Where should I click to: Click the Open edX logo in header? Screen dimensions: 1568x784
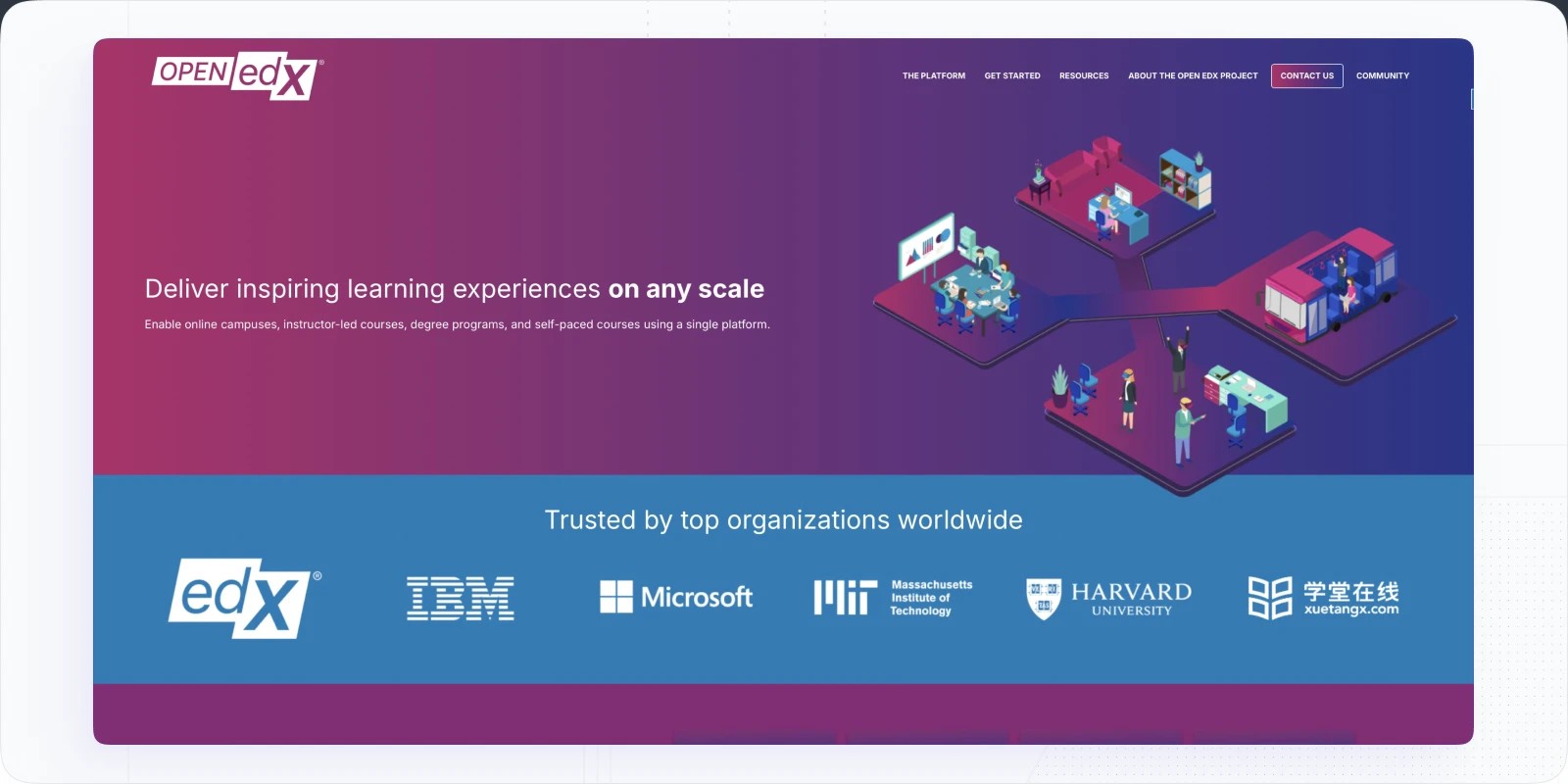point(237,75)
